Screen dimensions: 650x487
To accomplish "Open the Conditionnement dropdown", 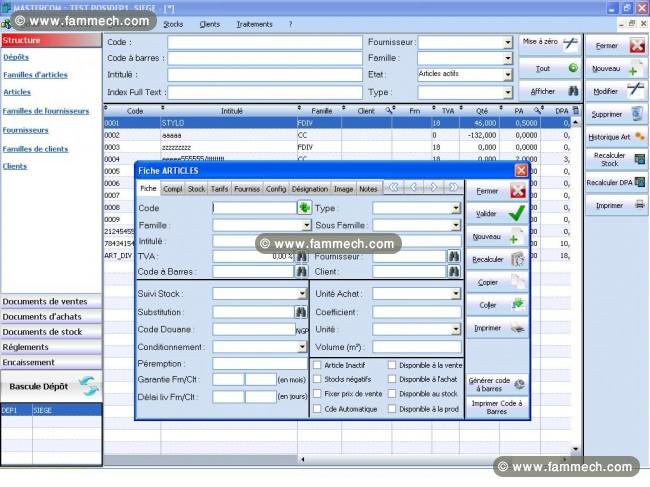I will pos(303,347).
